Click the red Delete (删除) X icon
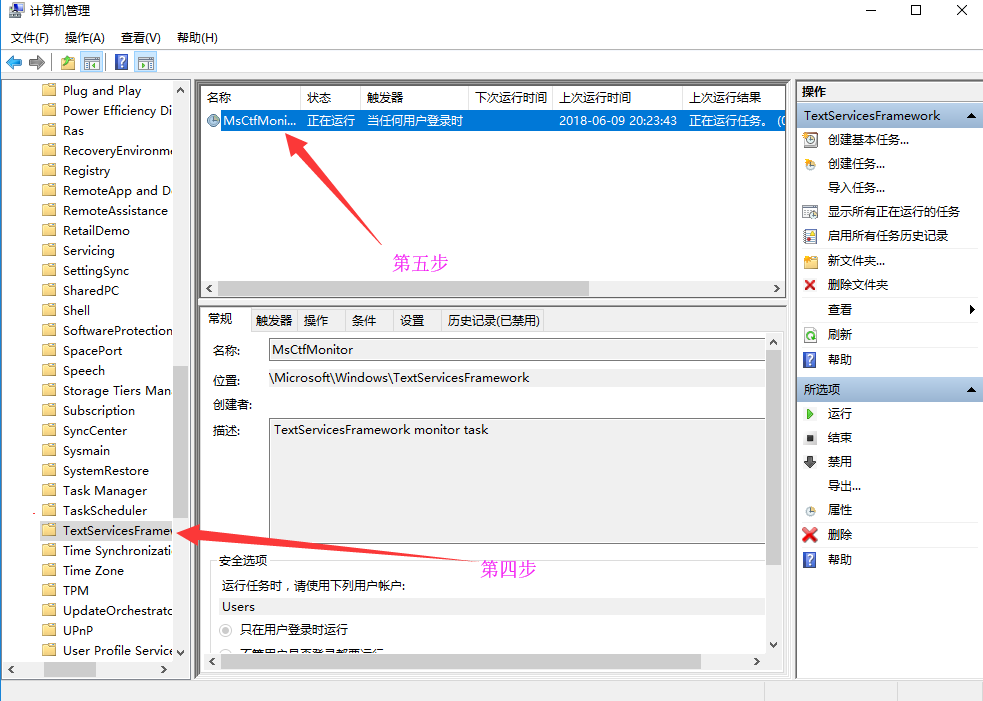Viewport: 983px width, 701px height. pos(810,535)
